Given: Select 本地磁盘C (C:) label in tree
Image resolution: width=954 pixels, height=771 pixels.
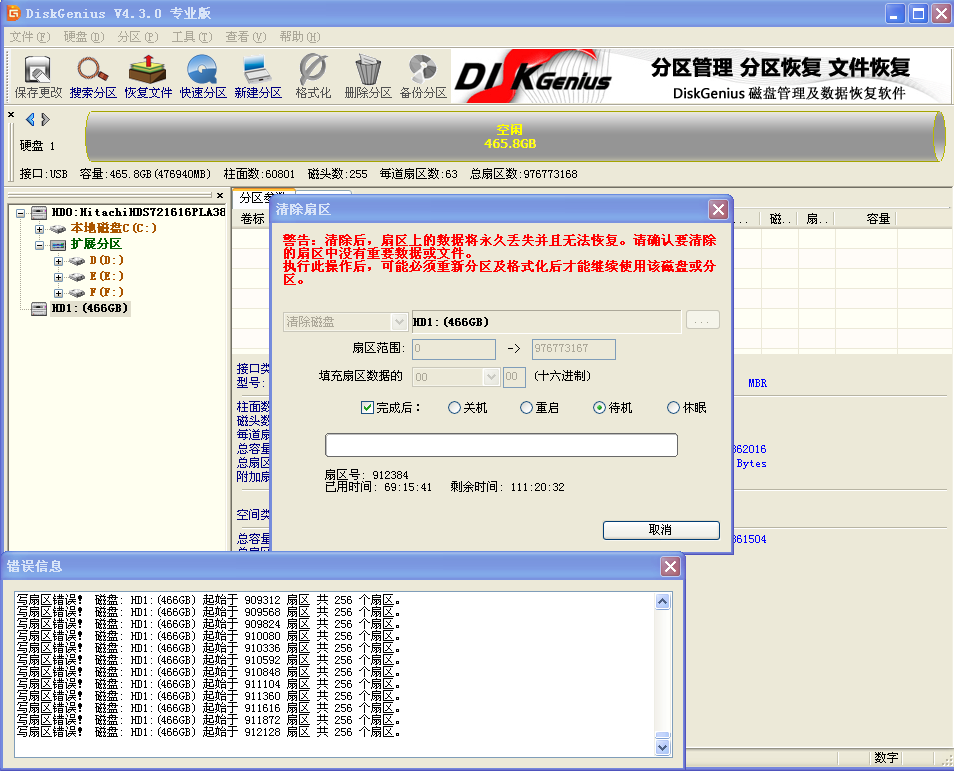Looking at the screenshot, I should pyautogui.click(x=114, y=228).
